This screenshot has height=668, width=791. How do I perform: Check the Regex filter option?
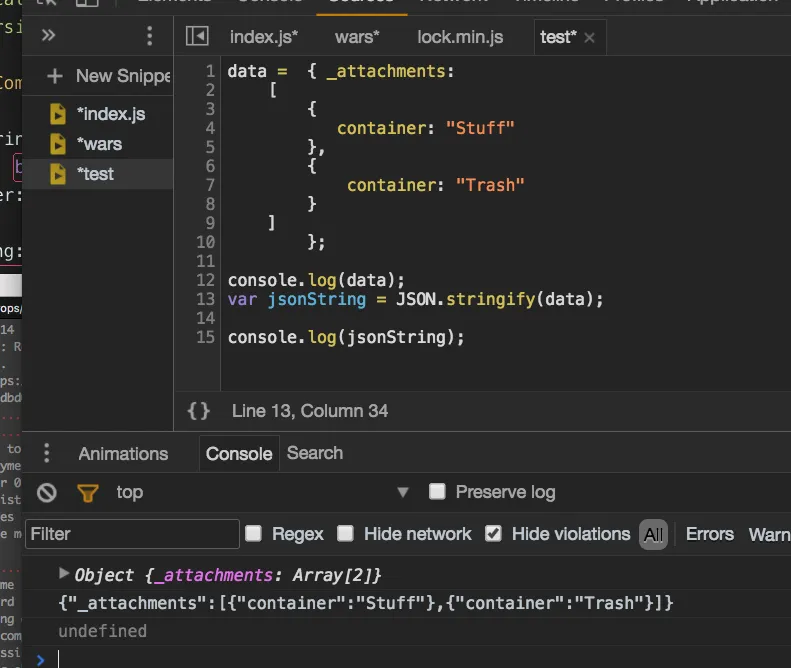(254, 533)
